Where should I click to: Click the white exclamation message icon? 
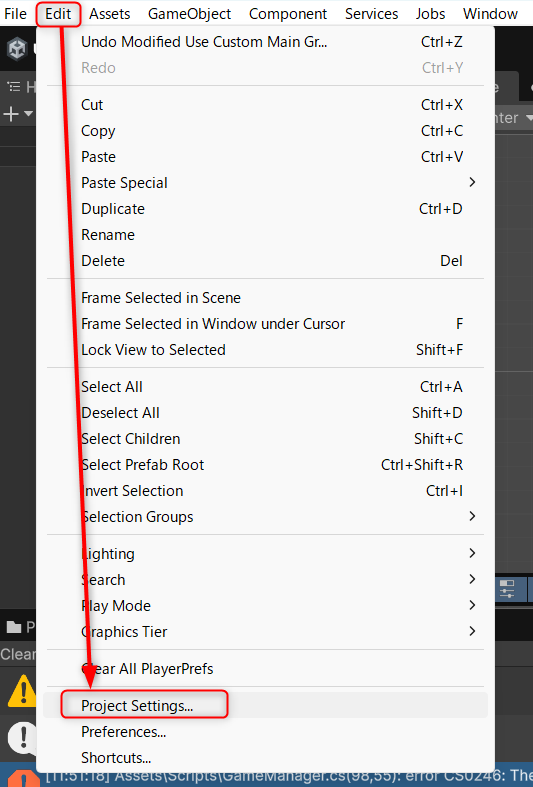(23, 737)
